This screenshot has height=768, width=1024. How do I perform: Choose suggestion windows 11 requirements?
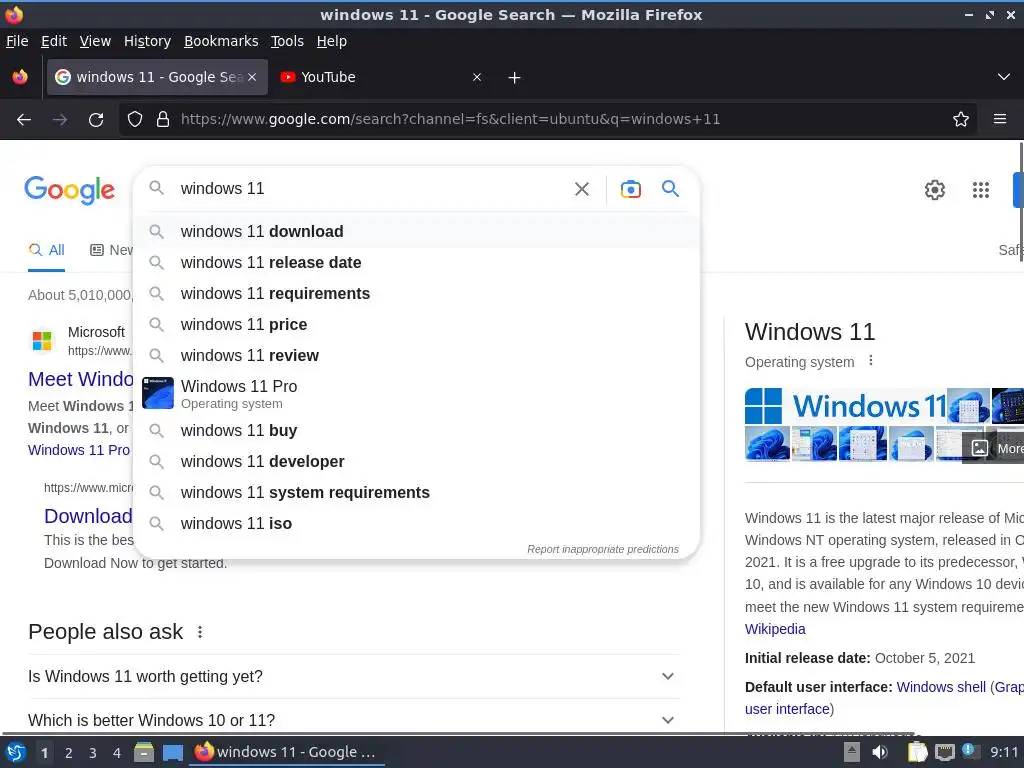416,294
